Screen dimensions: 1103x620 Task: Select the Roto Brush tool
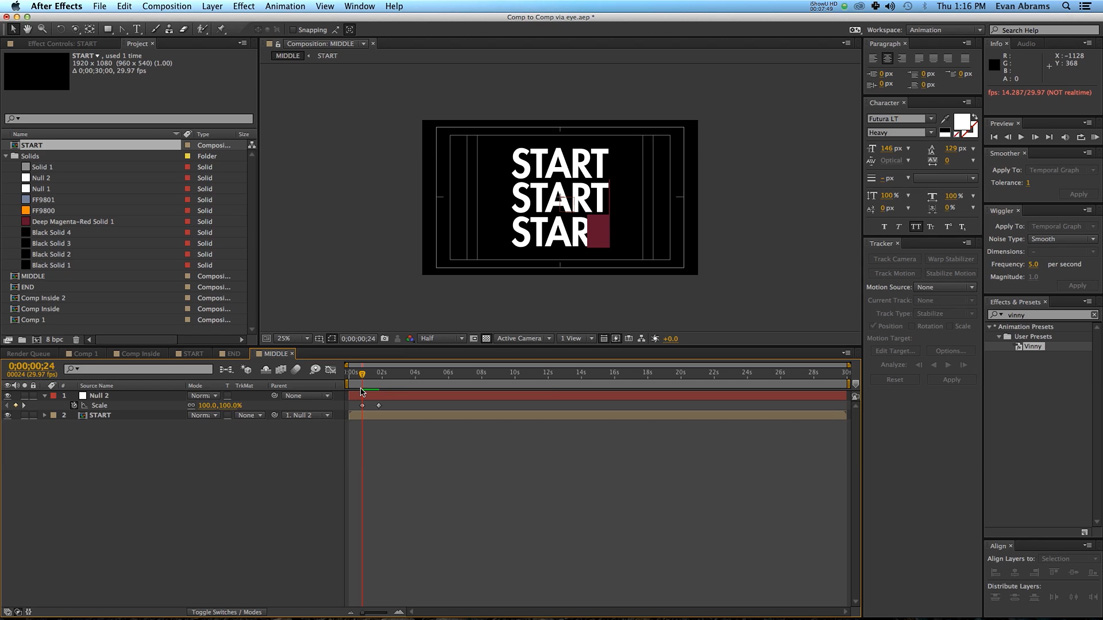click(203, 29)
